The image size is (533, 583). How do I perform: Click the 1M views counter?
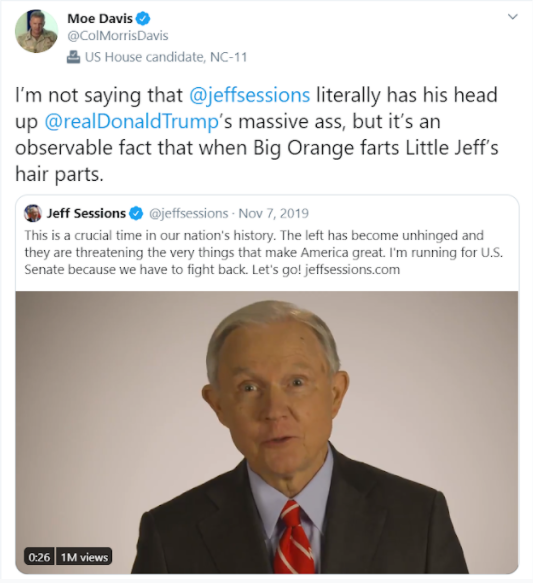tap(84, 557)
